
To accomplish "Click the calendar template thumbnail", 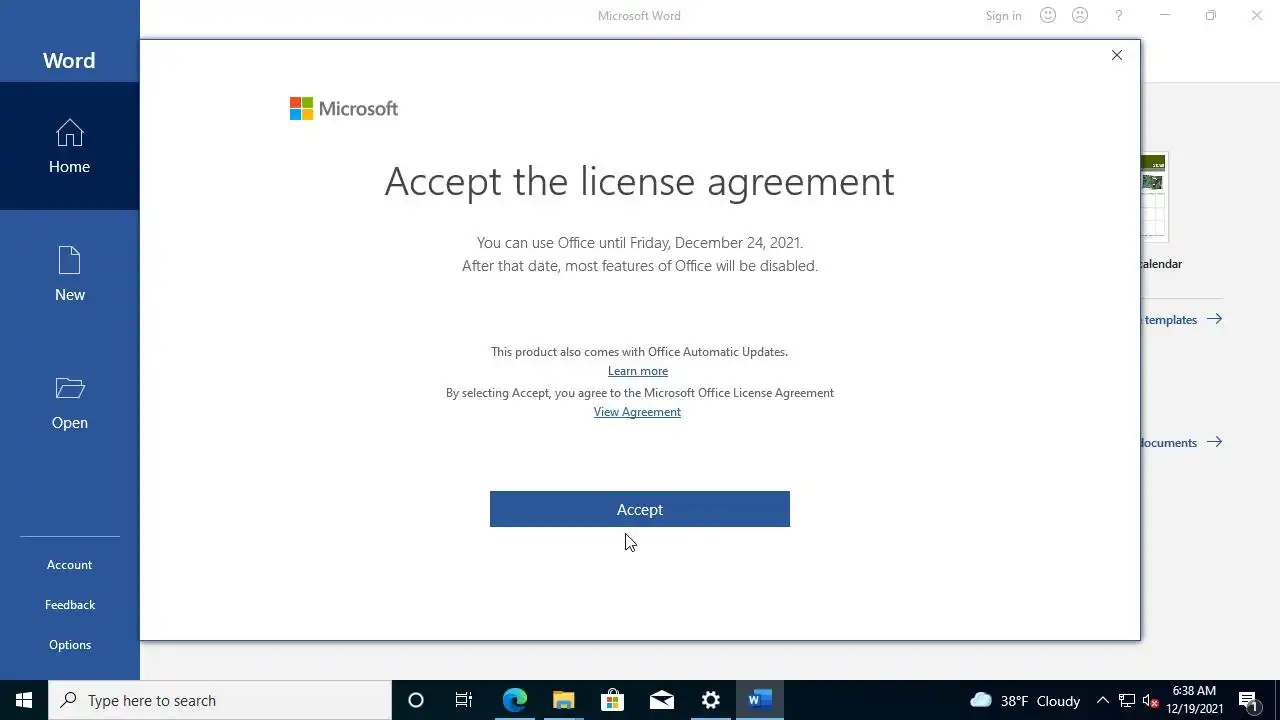I will [1154, 197].
